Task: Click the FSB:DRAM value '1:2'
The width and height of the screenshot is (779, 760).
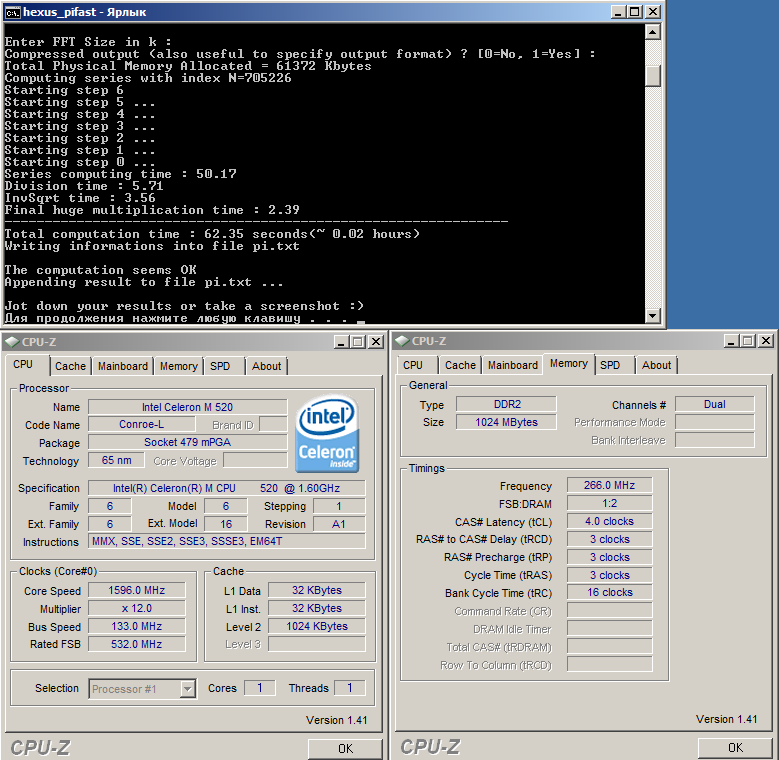Action: tap(610, 503)
